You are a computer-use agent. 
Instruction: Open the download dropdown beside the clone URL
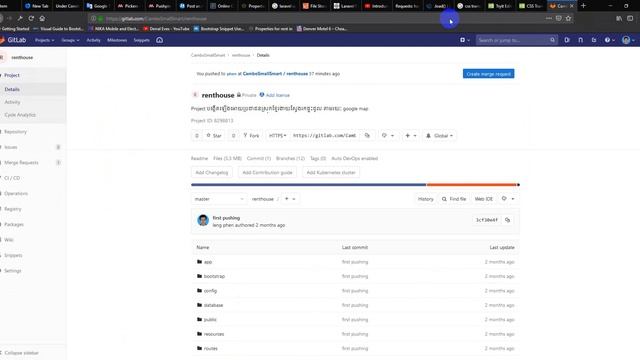387,136
